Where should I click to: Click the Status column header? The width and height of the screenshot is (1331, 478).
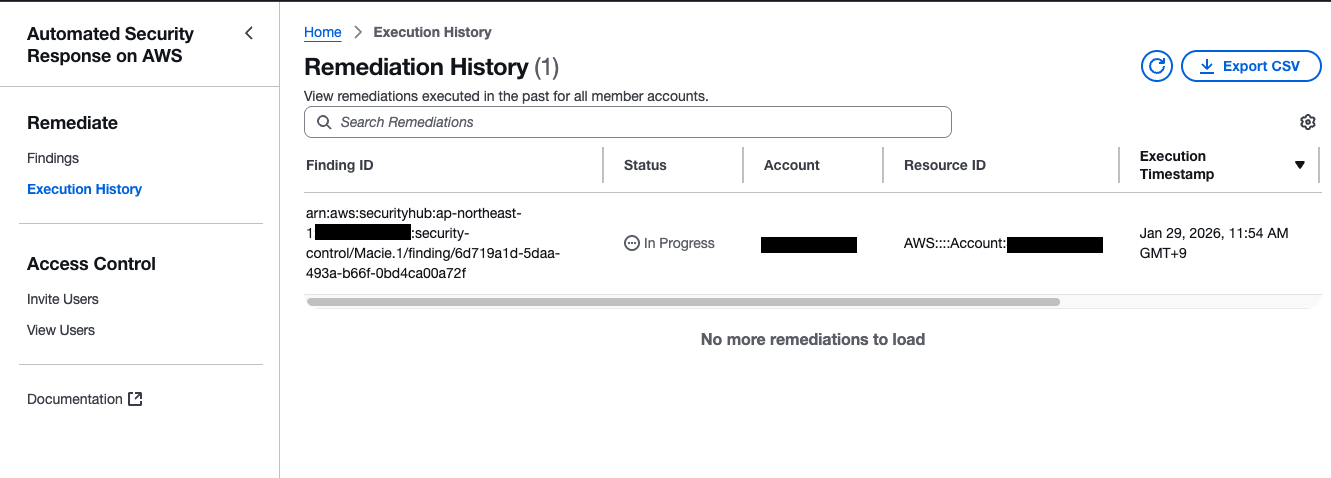pos(645,165)
